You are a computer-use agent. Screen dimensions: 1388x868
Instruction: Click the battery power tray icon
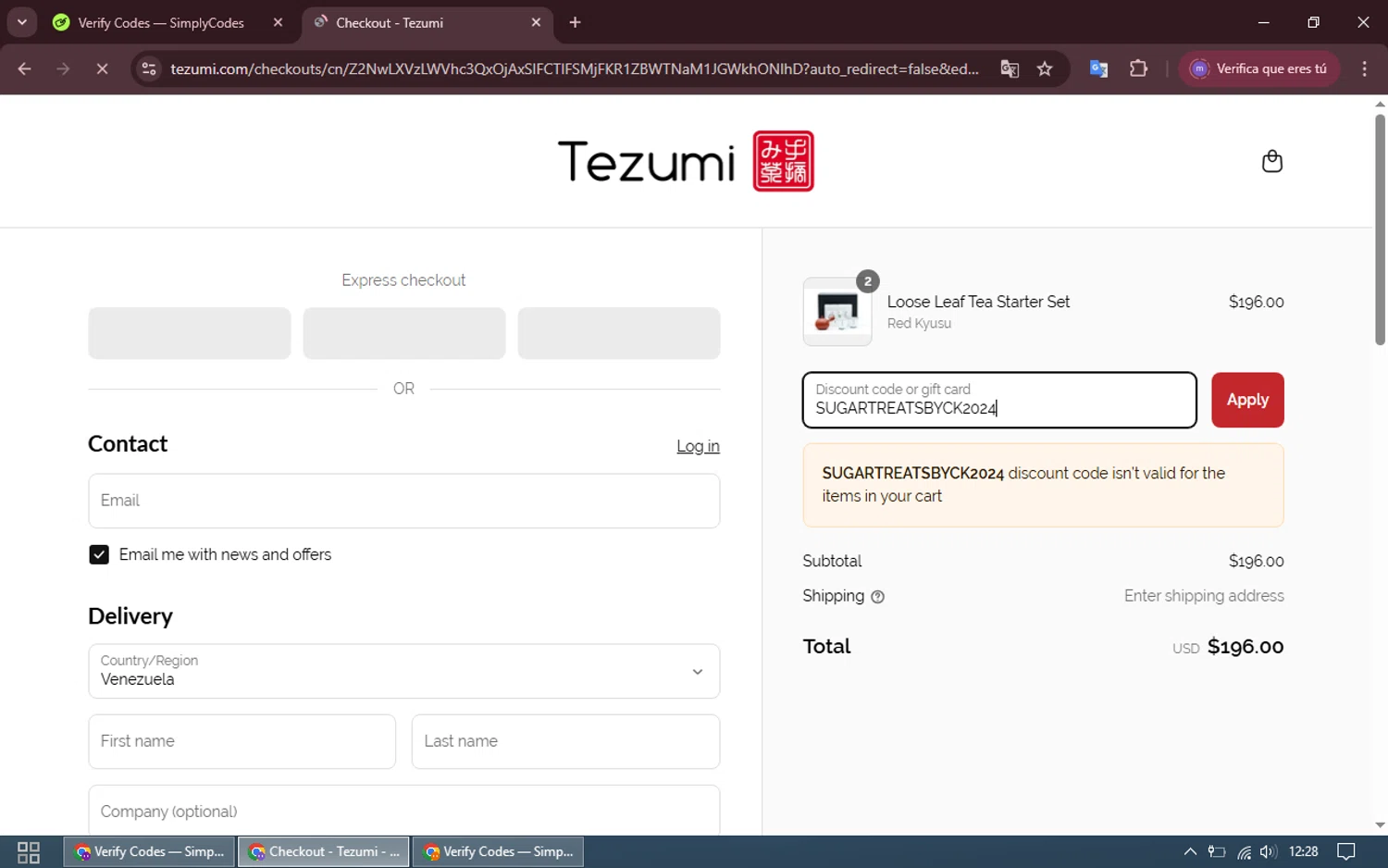[1217, 852]
